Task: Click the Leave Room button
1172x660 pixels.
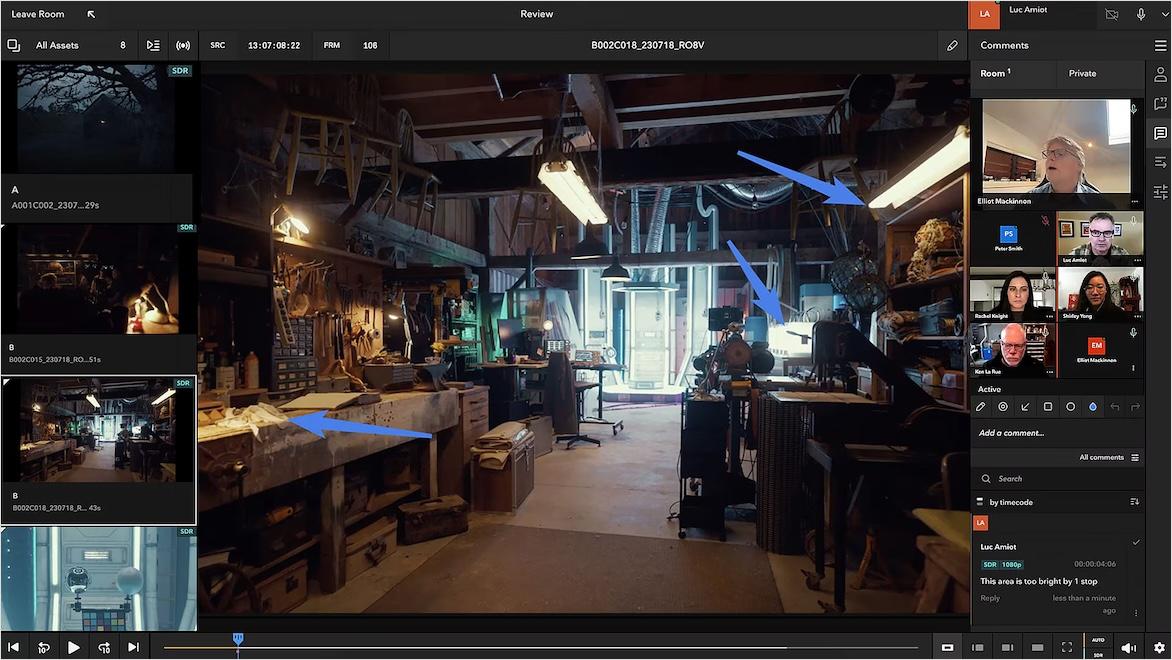Action: pyautogui.click(x=37, y=13)
